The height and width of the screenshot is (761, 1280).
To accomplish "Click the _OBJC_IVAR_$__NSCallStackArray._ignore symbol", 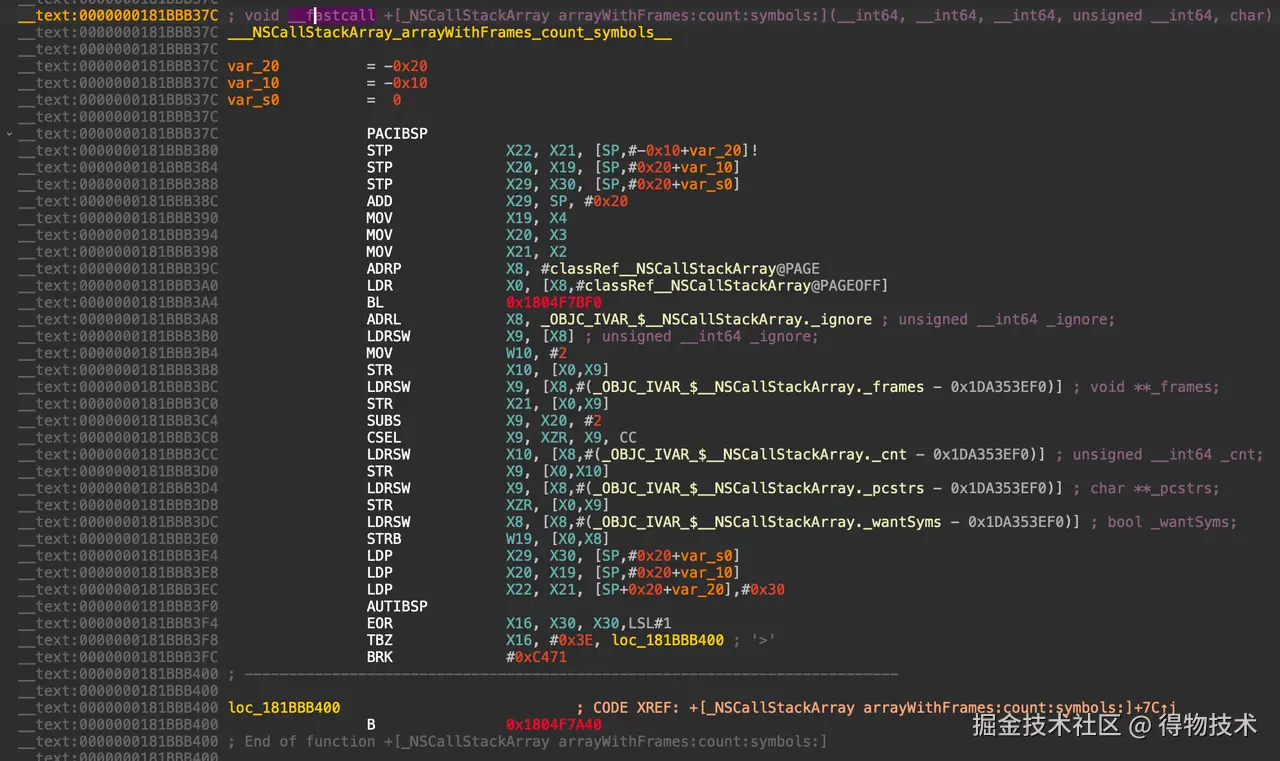I will coord(706,319).
